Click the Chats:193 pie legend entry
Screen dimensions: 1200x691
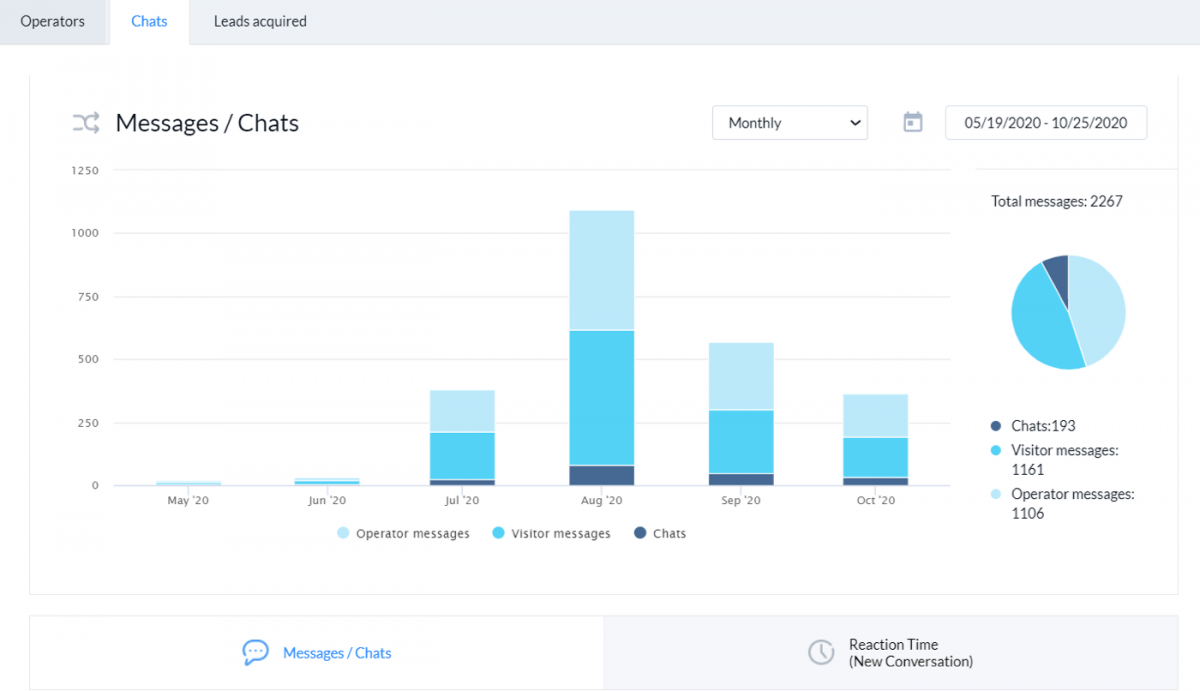[1033, 425]
